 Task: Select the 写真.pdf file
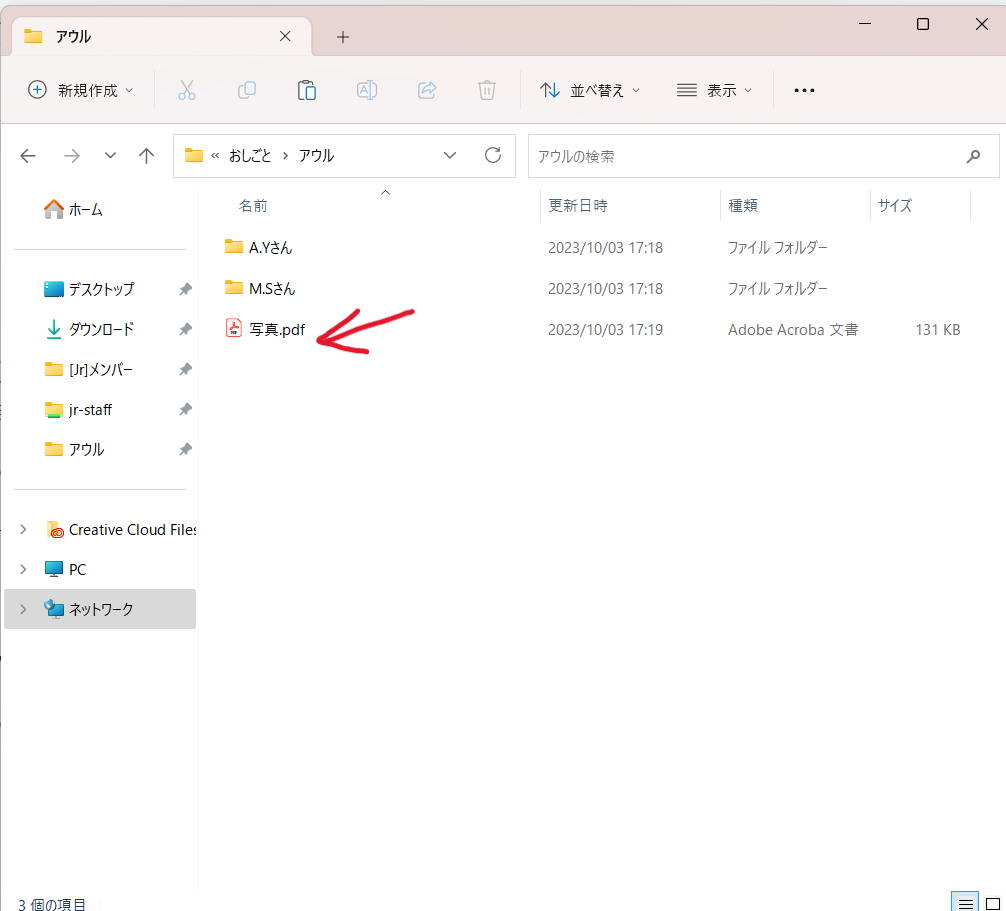(x=277, y=330)
